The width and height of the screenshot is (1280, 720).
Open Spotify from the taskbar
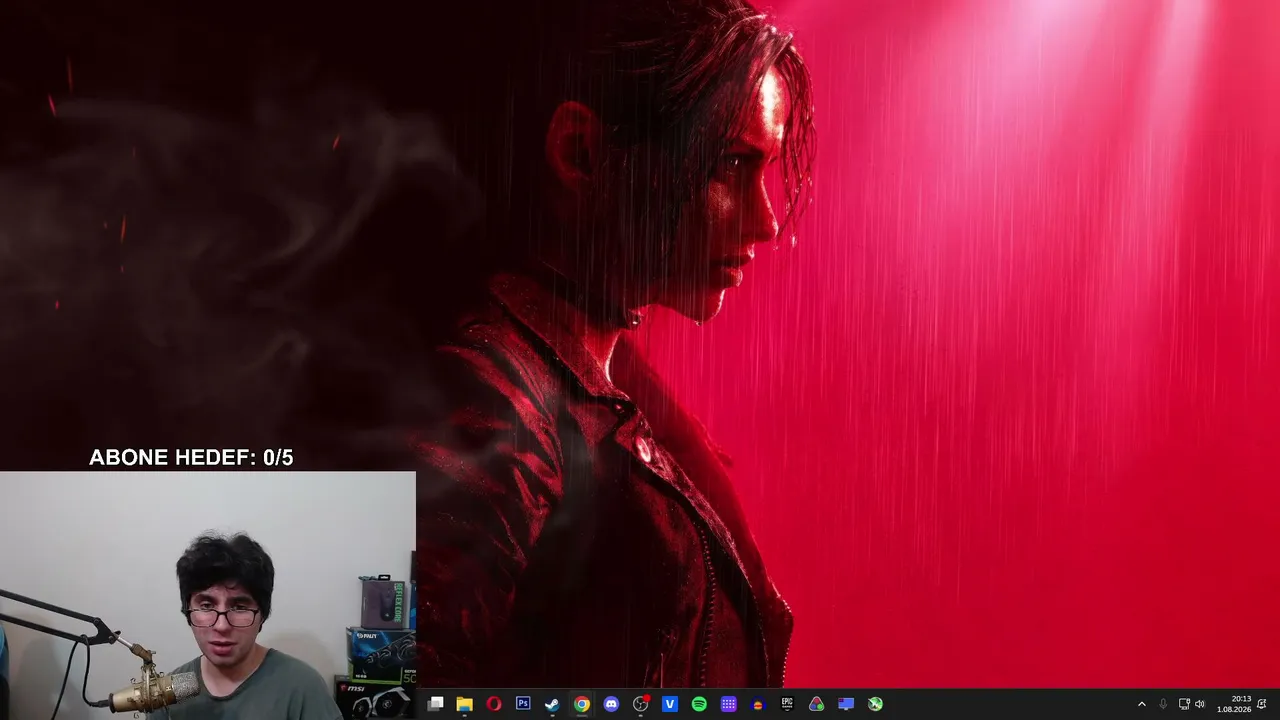tap(699, 704)
